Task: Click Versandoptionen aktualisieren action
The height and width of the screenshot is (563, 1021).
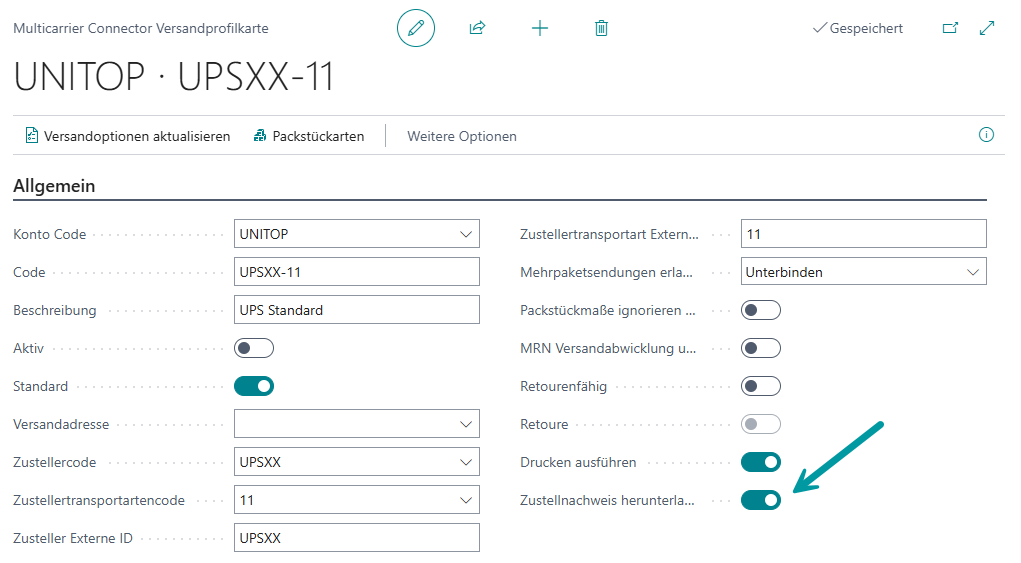Action: 128,136
